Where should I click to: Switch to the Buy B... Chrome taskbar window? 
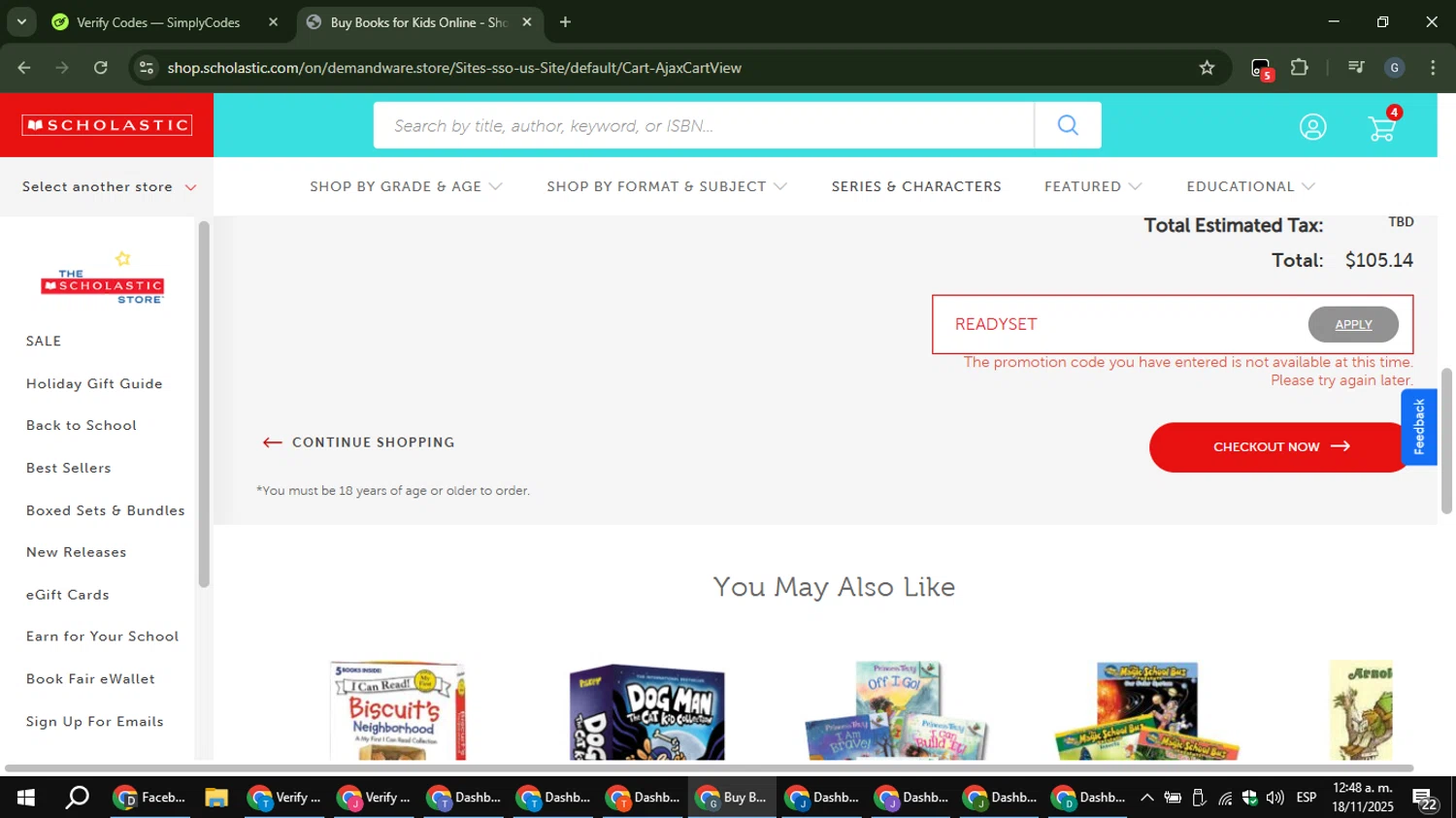coord(733,798)
